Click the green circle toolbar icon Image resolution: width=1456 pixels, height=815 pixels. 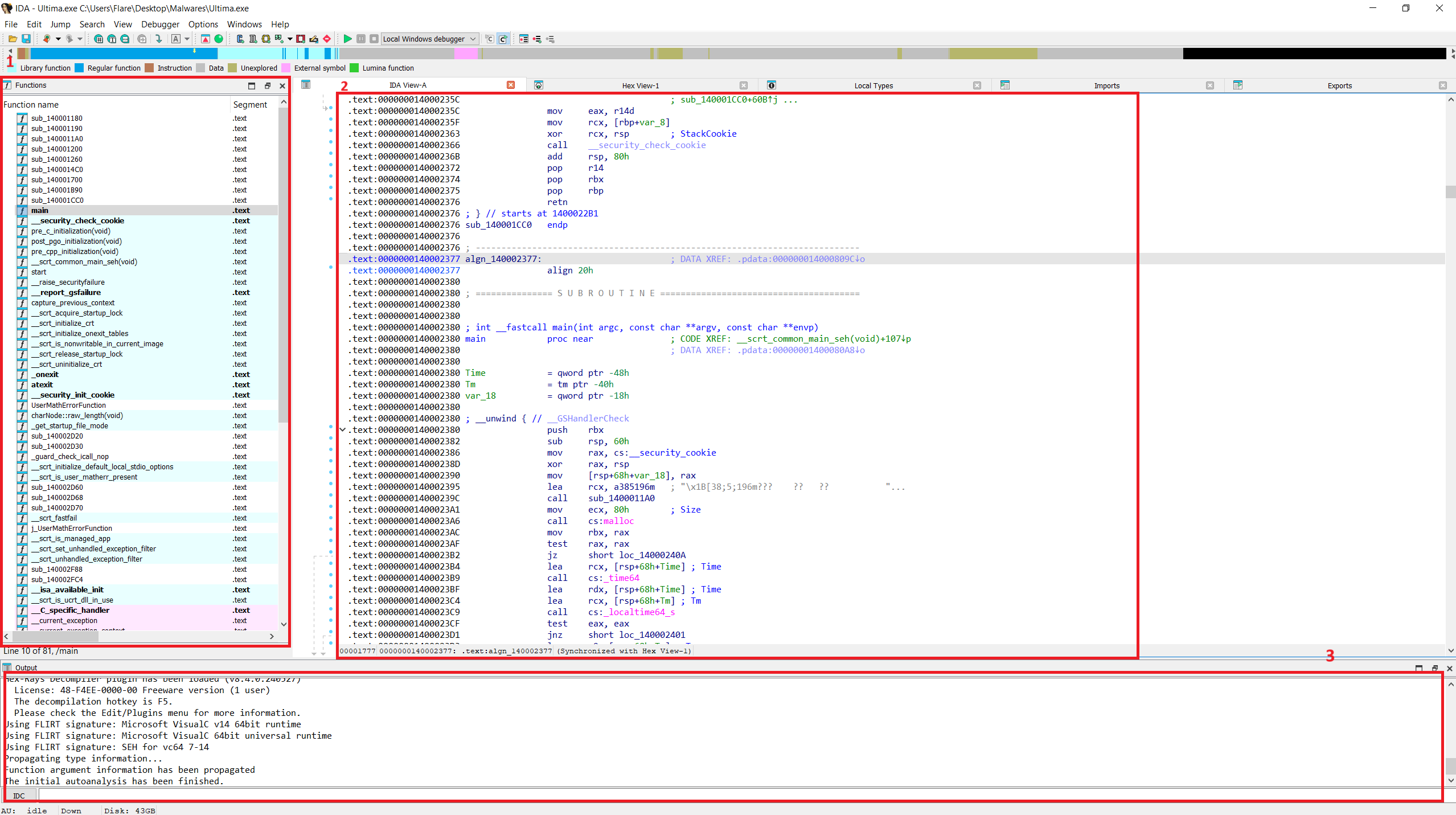[219, 39]
